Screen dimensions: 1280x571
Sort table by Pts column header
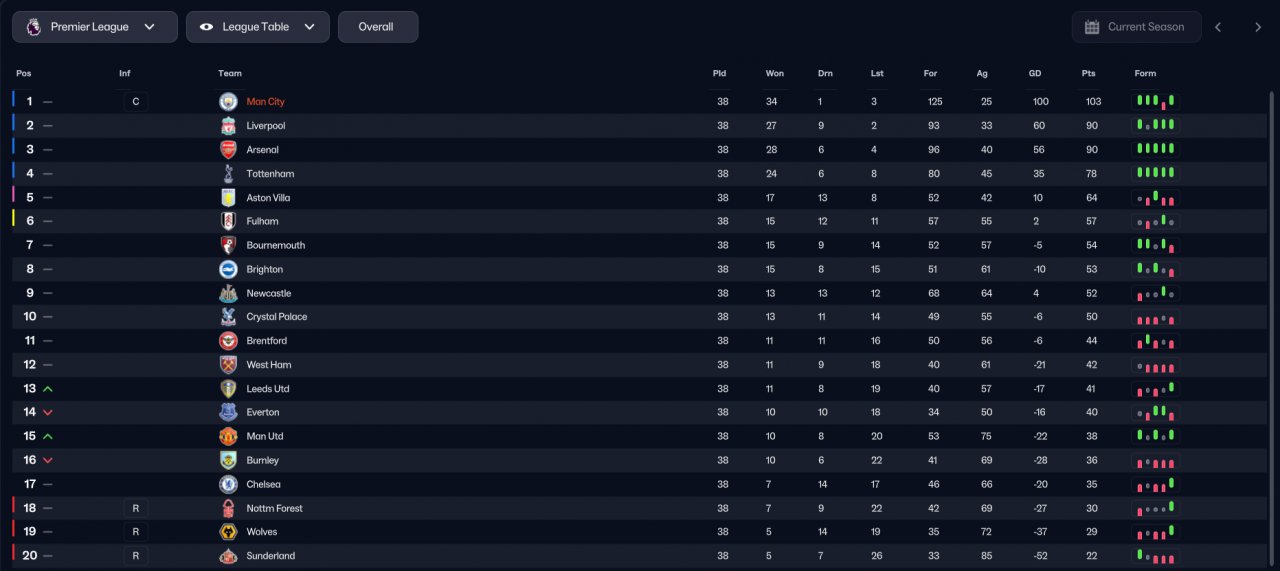click(1088, 74)
